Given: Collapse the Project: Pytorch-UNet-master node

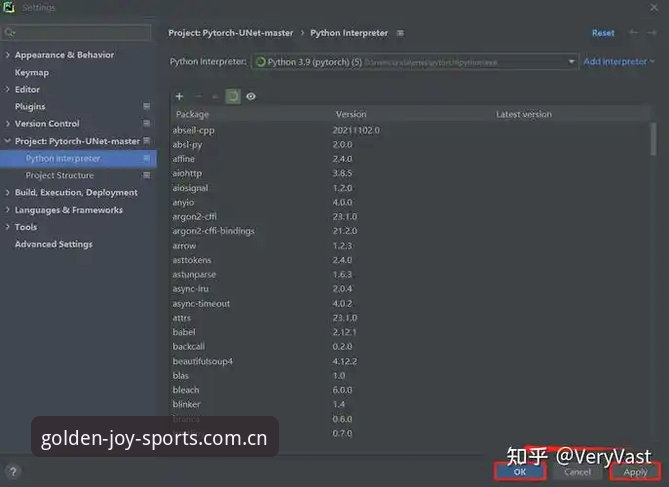Looking at the screenshot, I should click(7, 140).
